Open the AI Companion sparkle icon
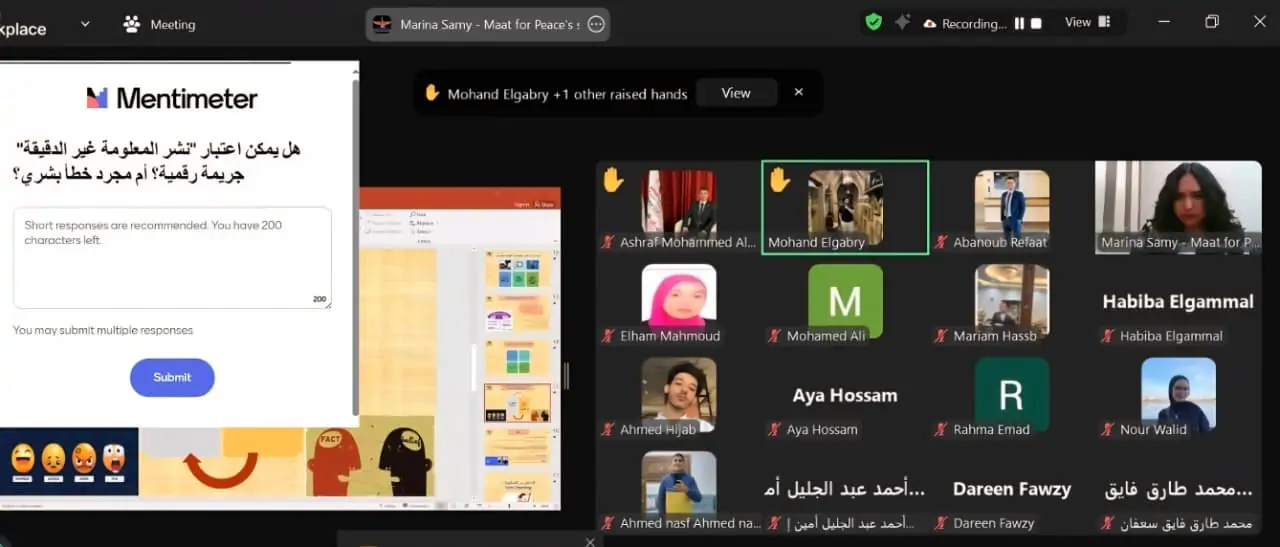Viewport: 1280px width, 547px height. [903, 22]
